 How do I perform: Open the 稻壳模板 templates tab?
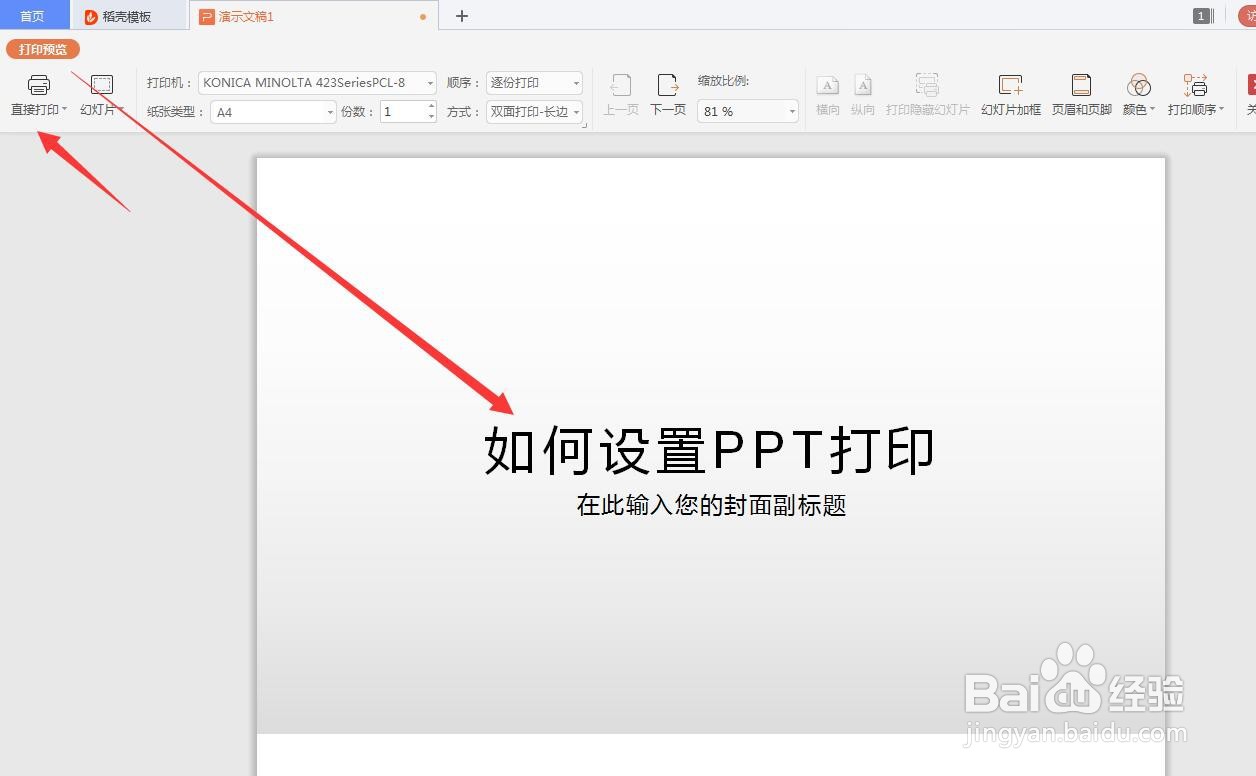pyautogui.click(x=119, y=16)
